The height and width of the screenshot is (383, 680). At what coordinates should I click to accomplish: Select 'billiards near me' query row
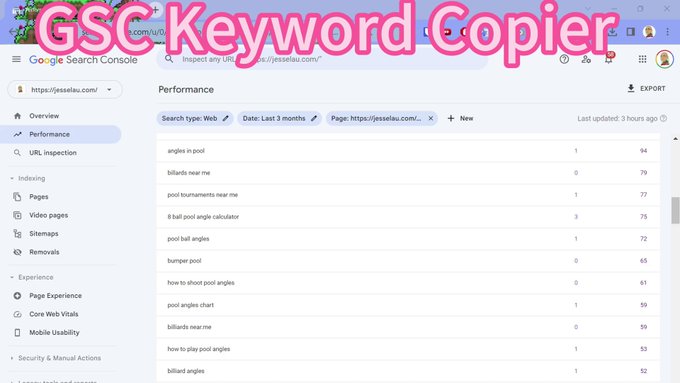(408, 327)
